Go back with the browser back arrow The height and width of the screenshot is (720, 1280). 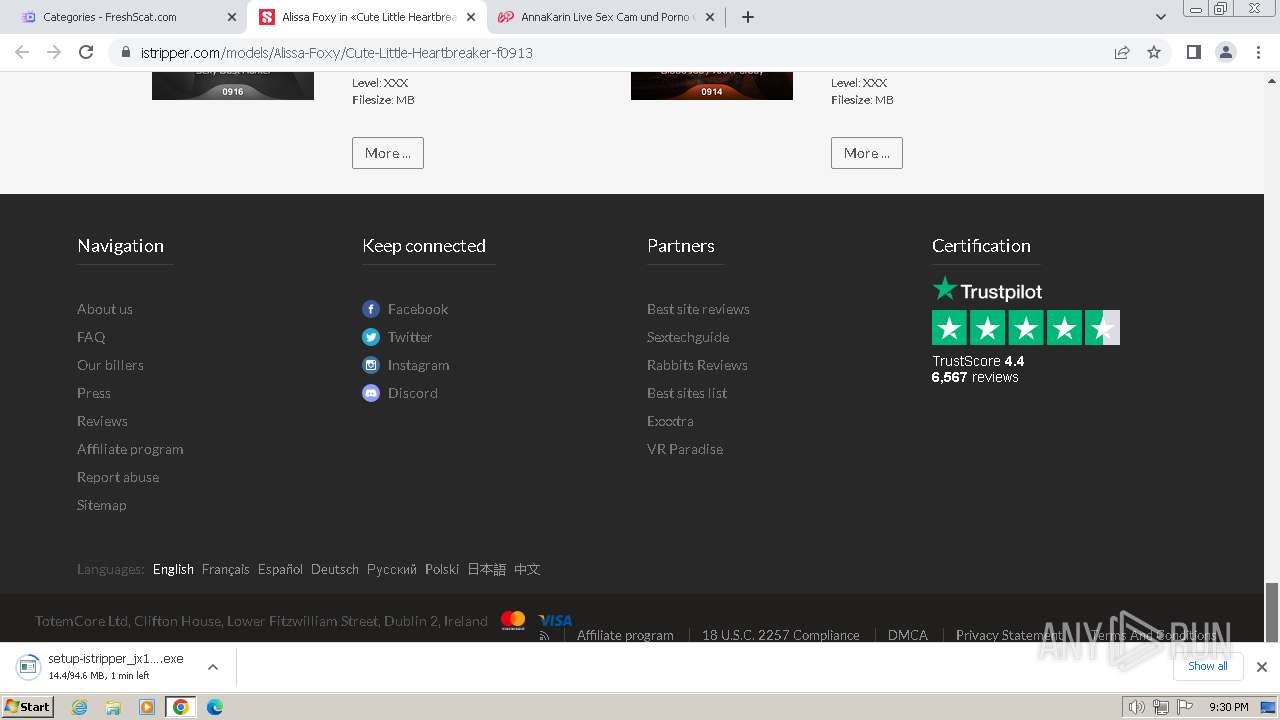point(22,52)
